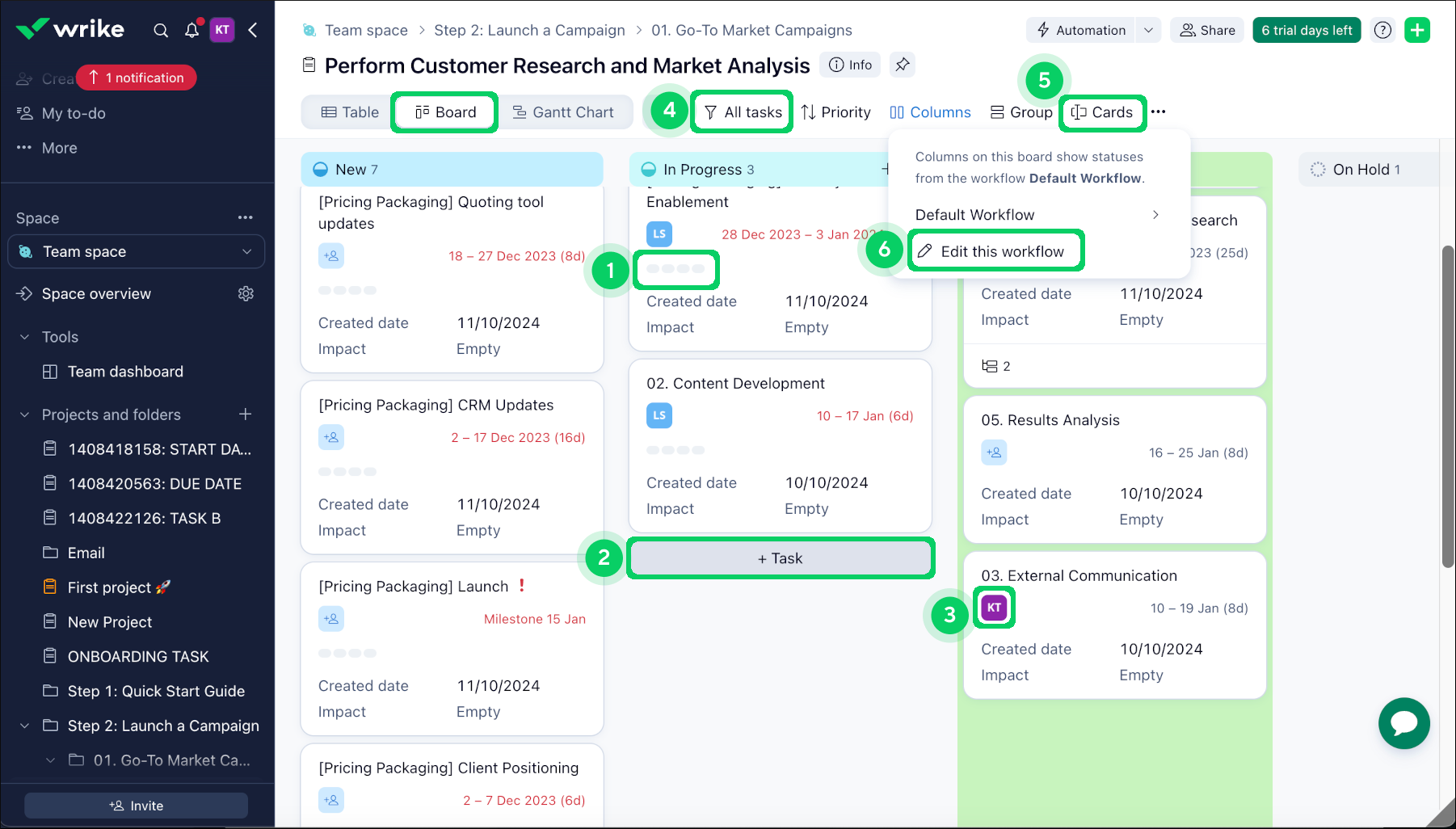Click the search magnifier icon in sidebar
This screenshot has width=1456, height=829.
point(161,31)
